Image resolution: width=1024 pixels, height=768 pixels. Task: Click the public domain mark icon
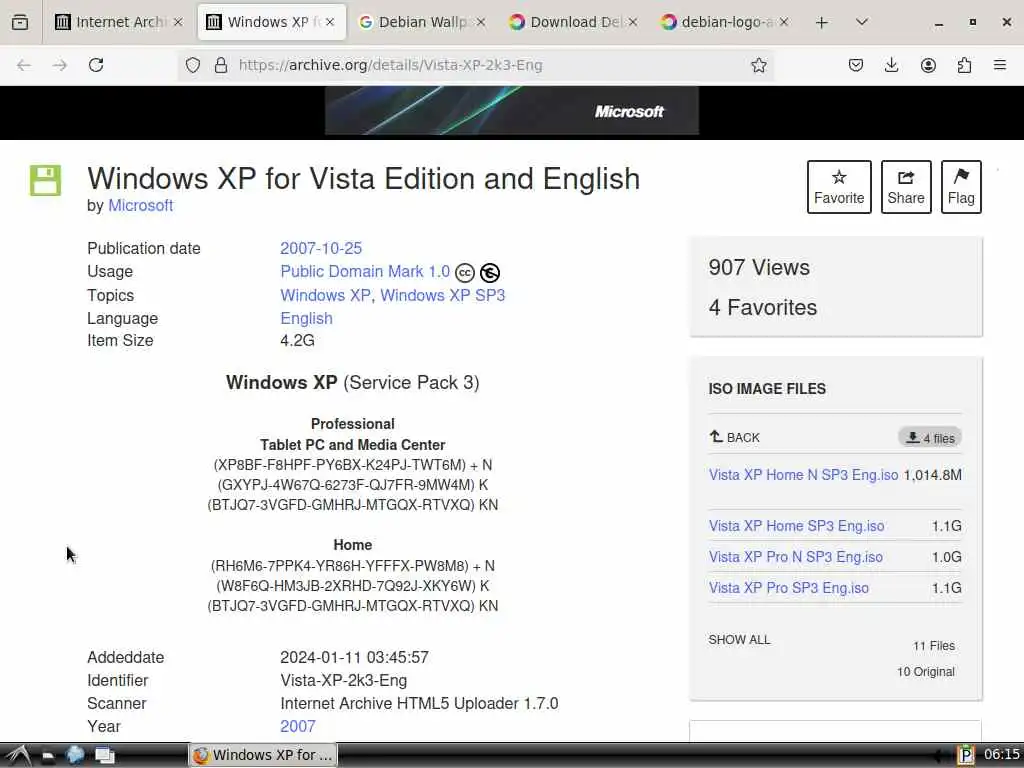pyautogui.click(x=490, y=272)
